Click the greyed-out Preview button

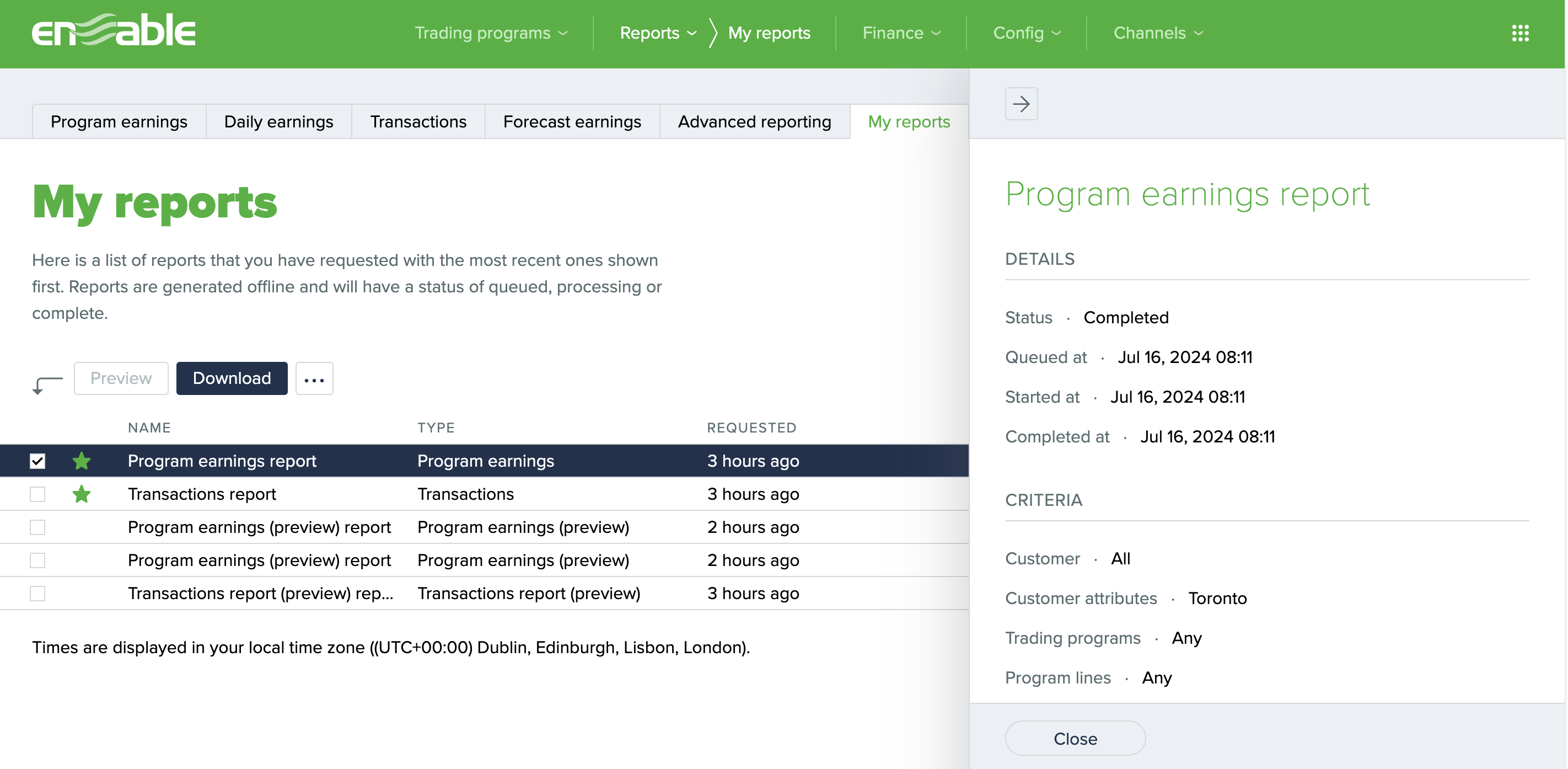click(121, 378)
